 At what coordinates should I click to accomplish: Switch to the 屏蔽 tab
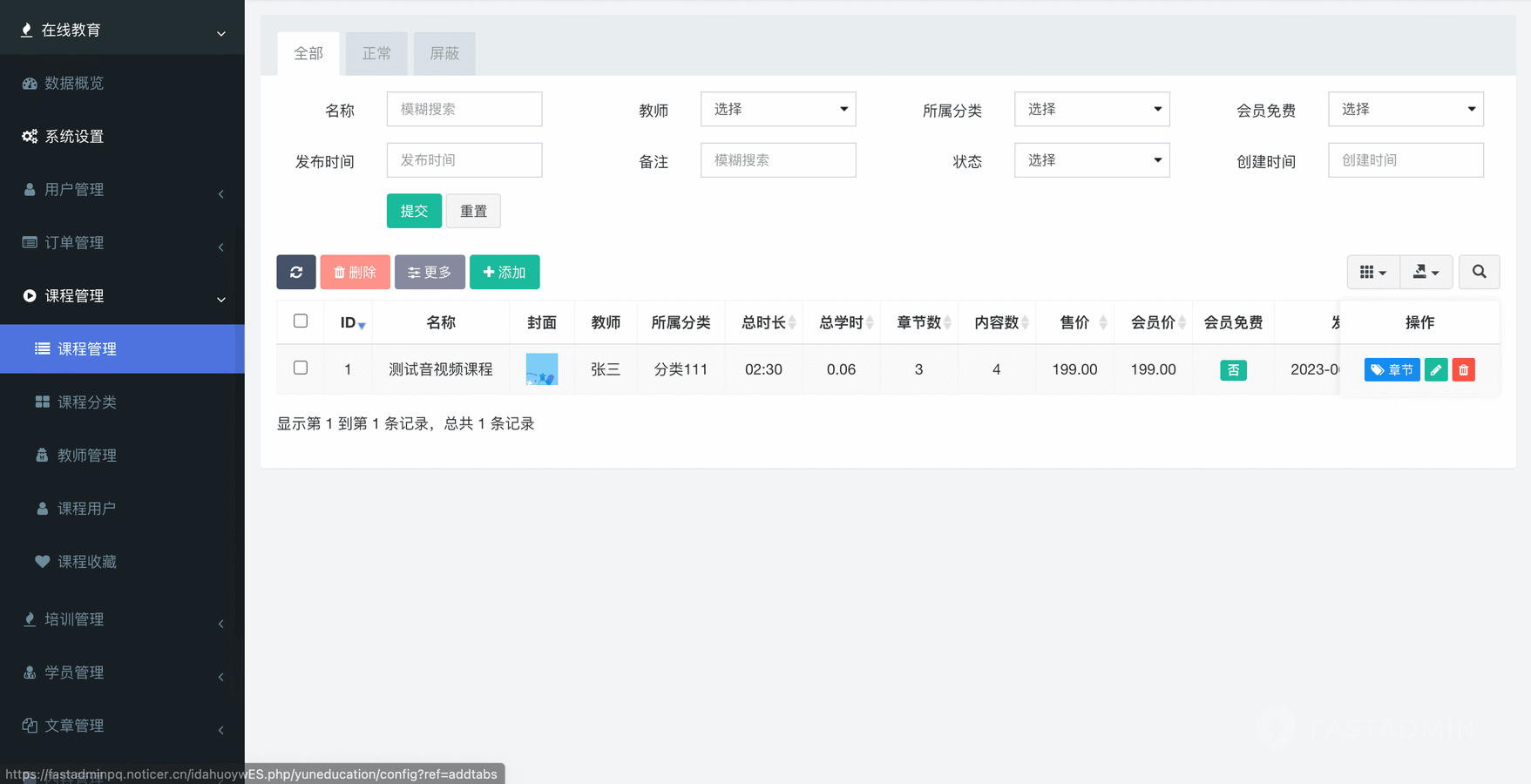coord(444,54)
